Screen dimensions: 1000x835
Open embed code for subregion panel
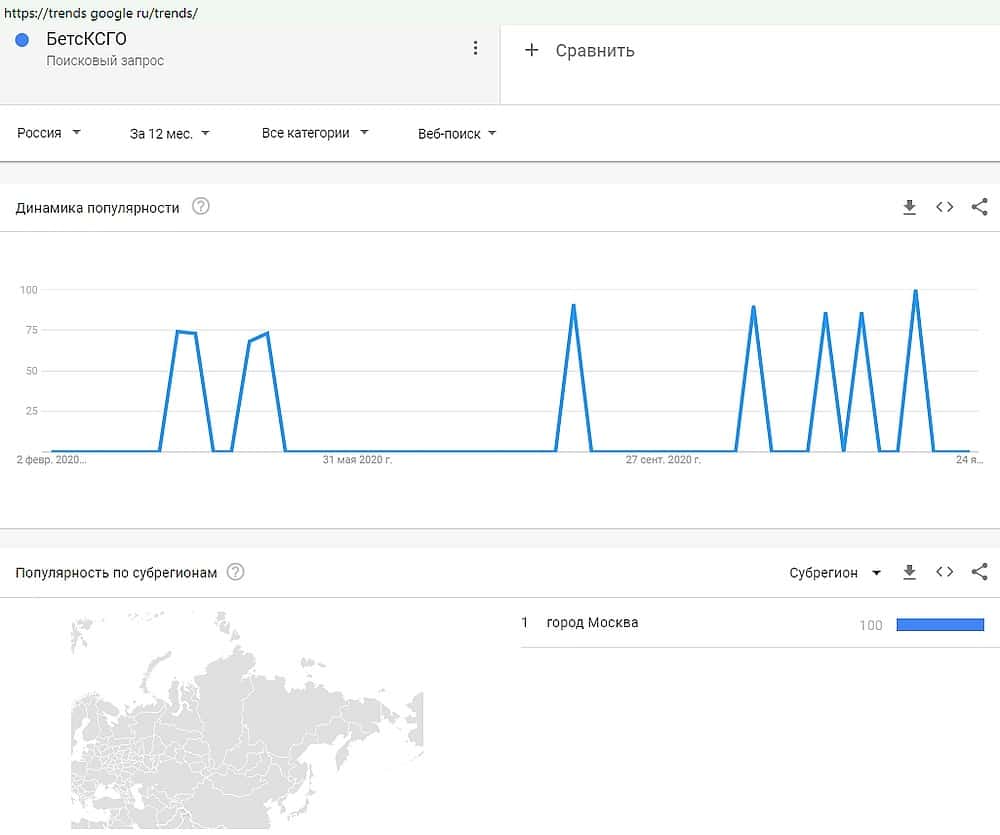pos(944,572)
